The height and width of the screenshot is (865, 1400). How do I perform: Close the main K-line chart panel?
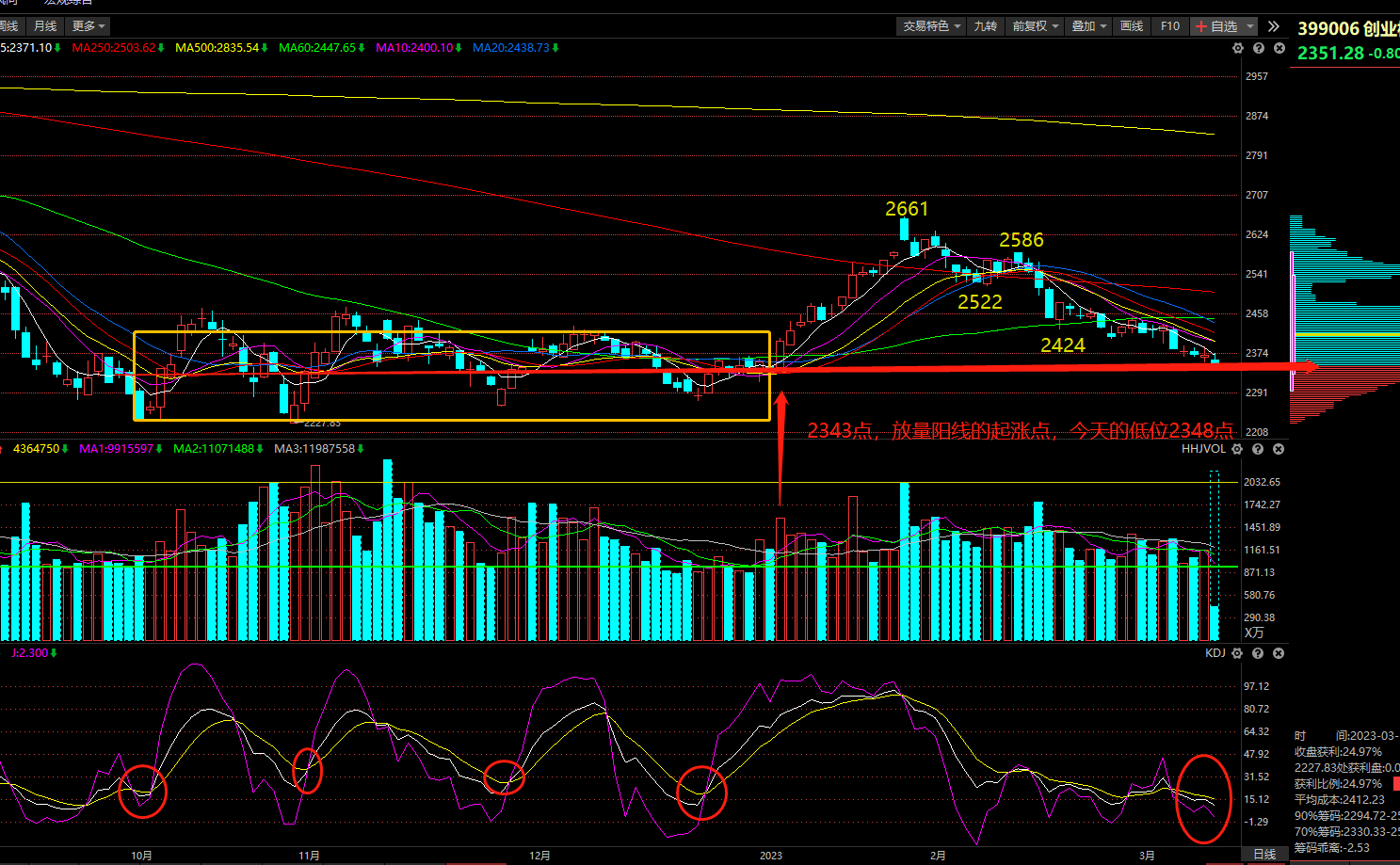(x=1279, y=48)
